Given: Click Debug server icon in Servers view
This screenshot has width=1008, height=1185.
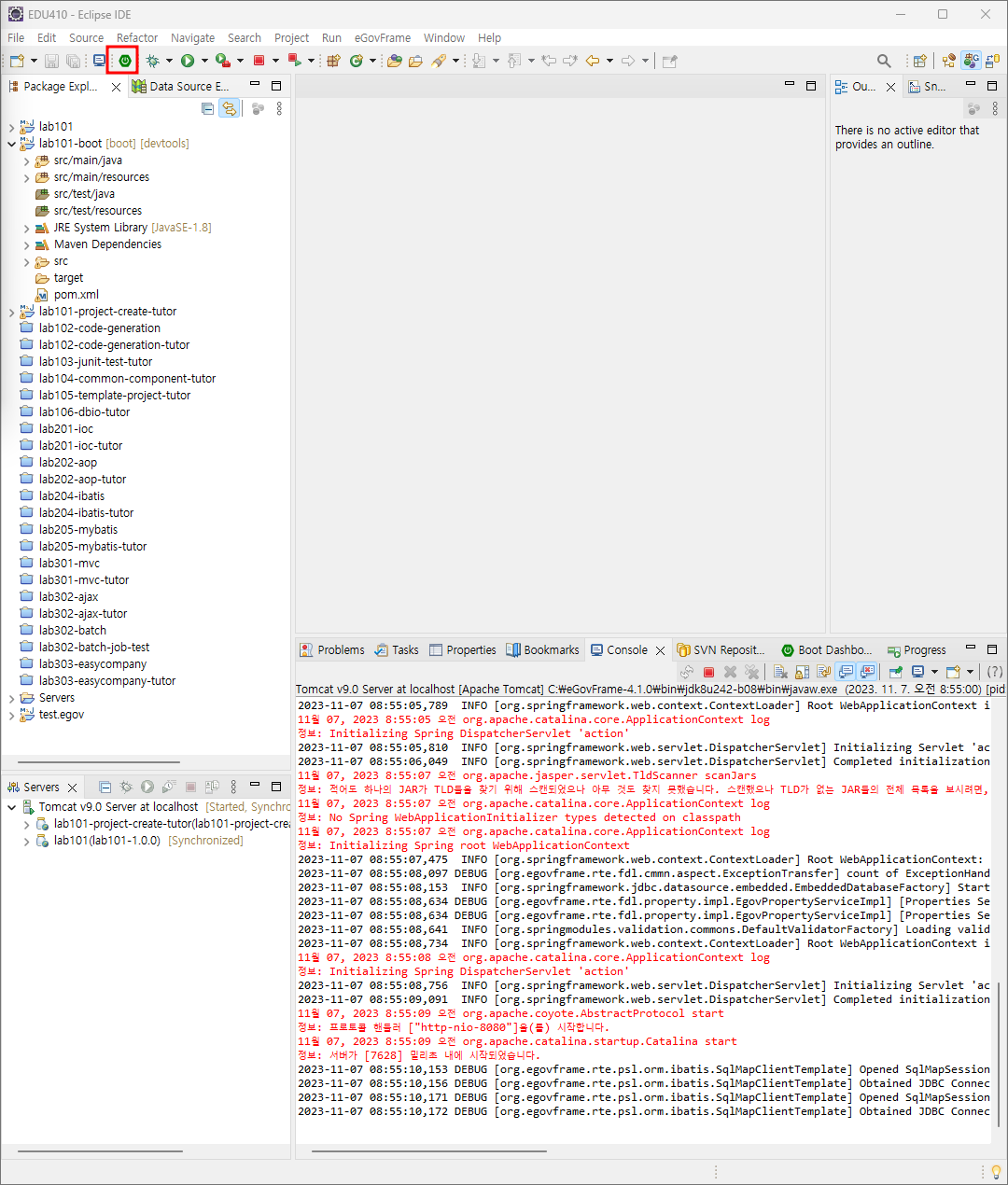Looking at the screenshot, I should click(126, 788).
